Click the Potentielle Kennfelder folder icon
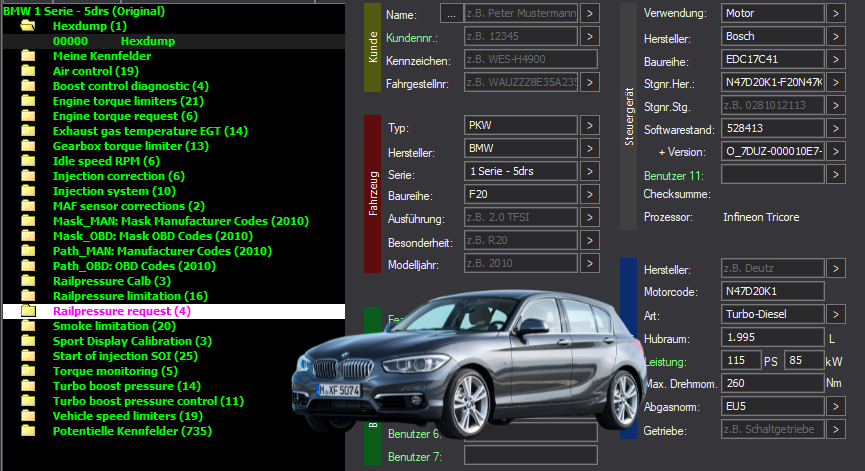Screen dimensions: 865x471 (28, 431)
